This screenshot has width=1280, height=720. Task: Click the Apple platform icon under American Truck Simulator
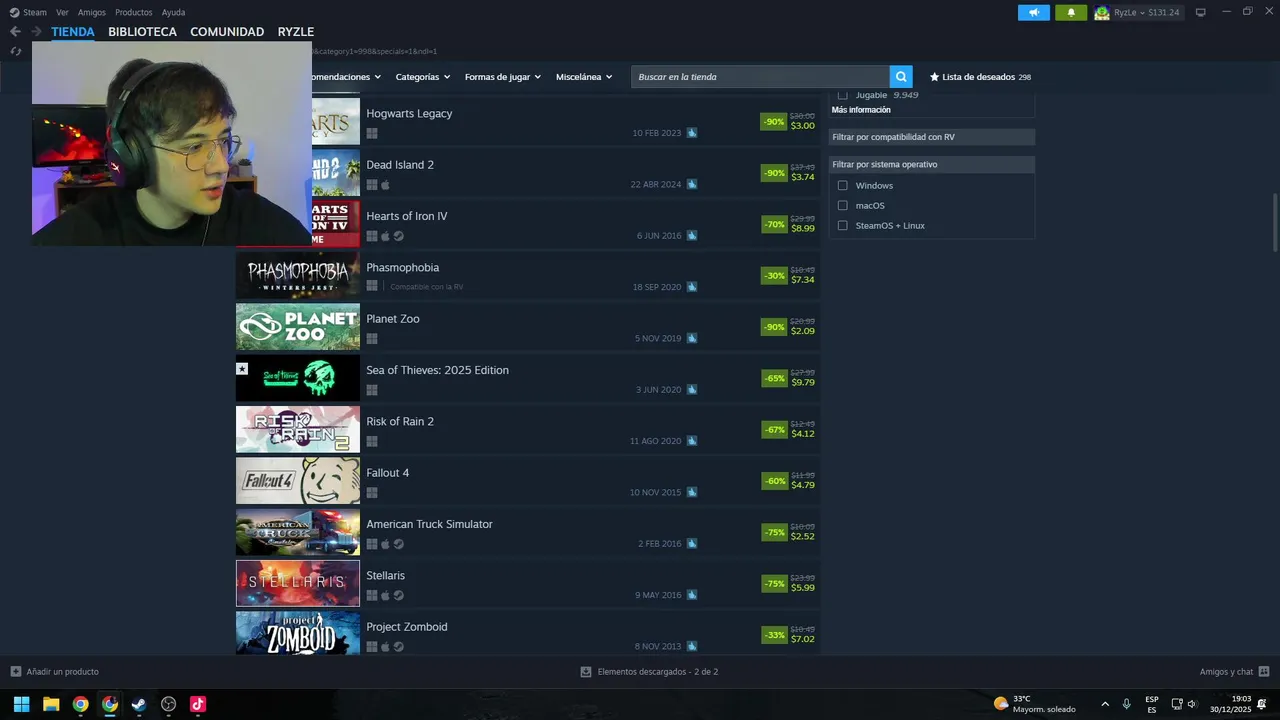(x=385, y=544)
